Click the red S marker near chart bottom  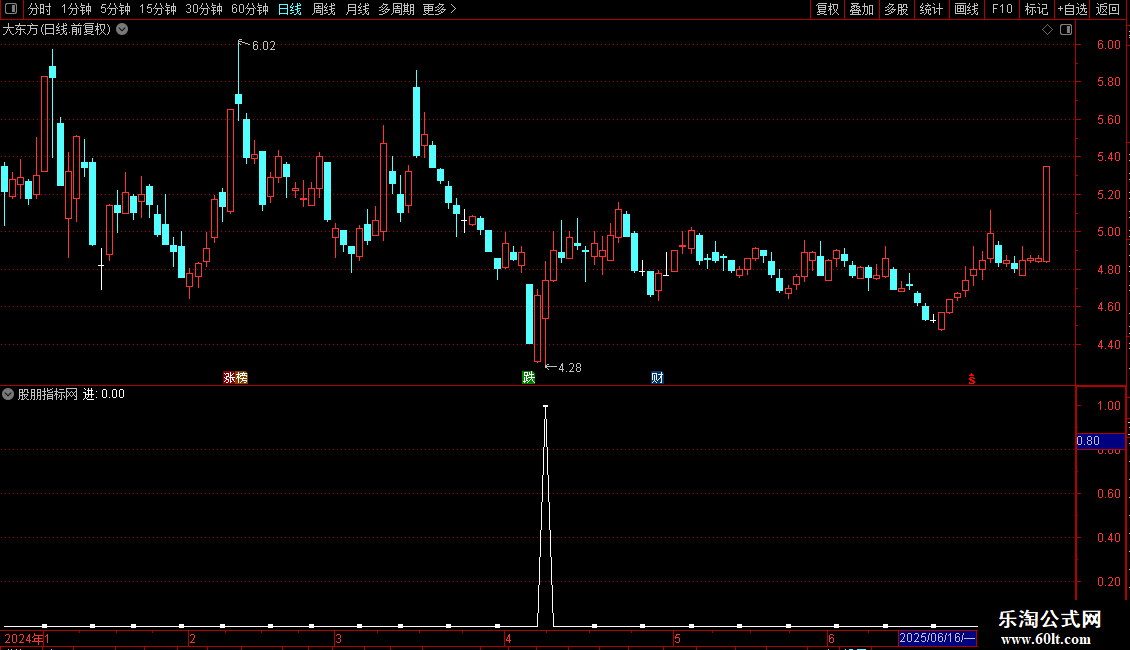pos(971,379)
